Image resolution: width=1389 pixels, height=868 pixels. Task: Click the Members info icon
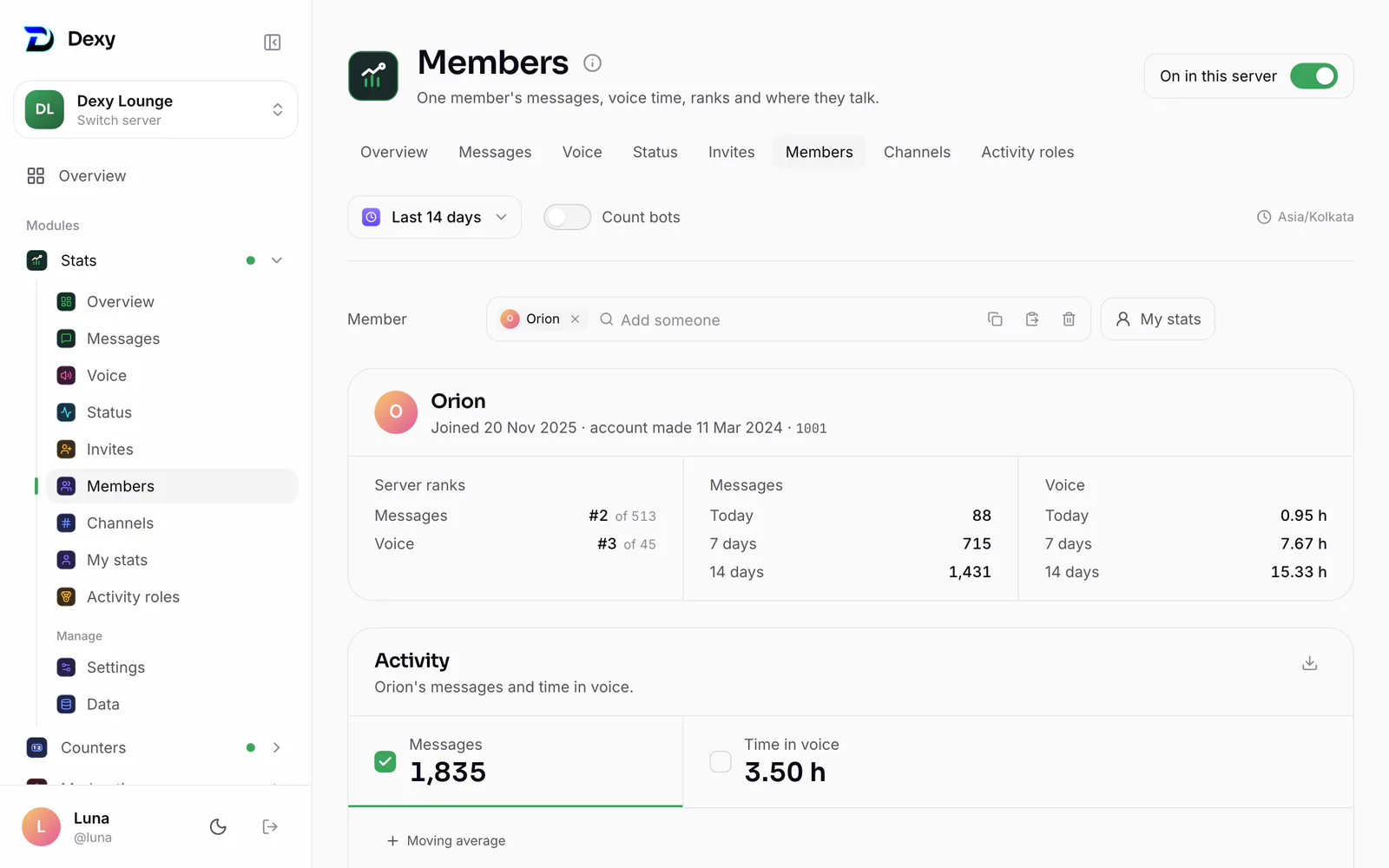point(592,62)
